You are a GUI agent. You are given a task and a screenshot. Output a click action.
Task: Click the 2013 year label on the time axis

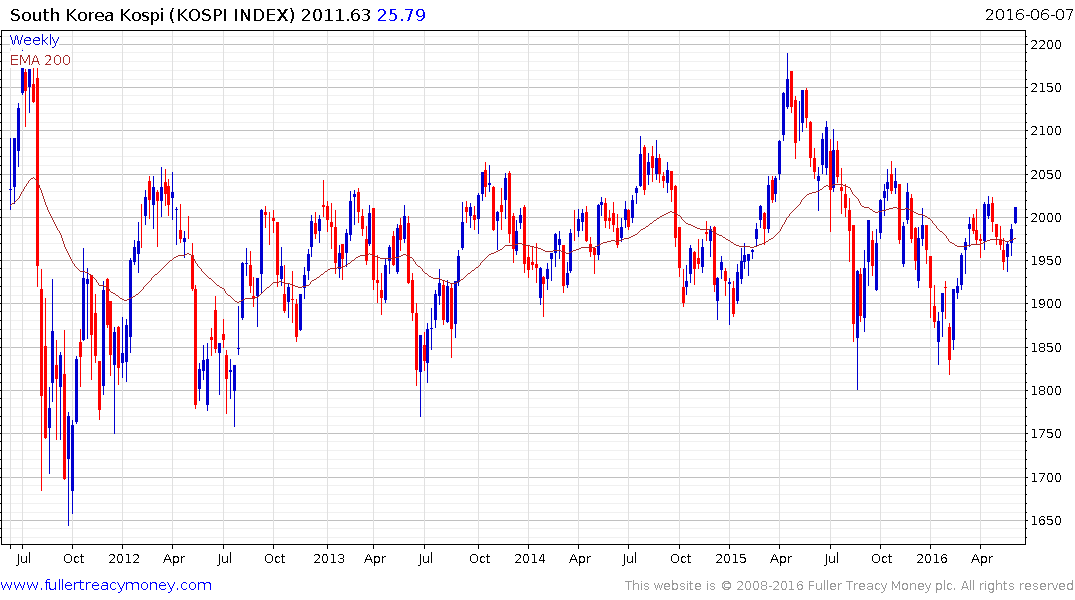tap(328, 558)
